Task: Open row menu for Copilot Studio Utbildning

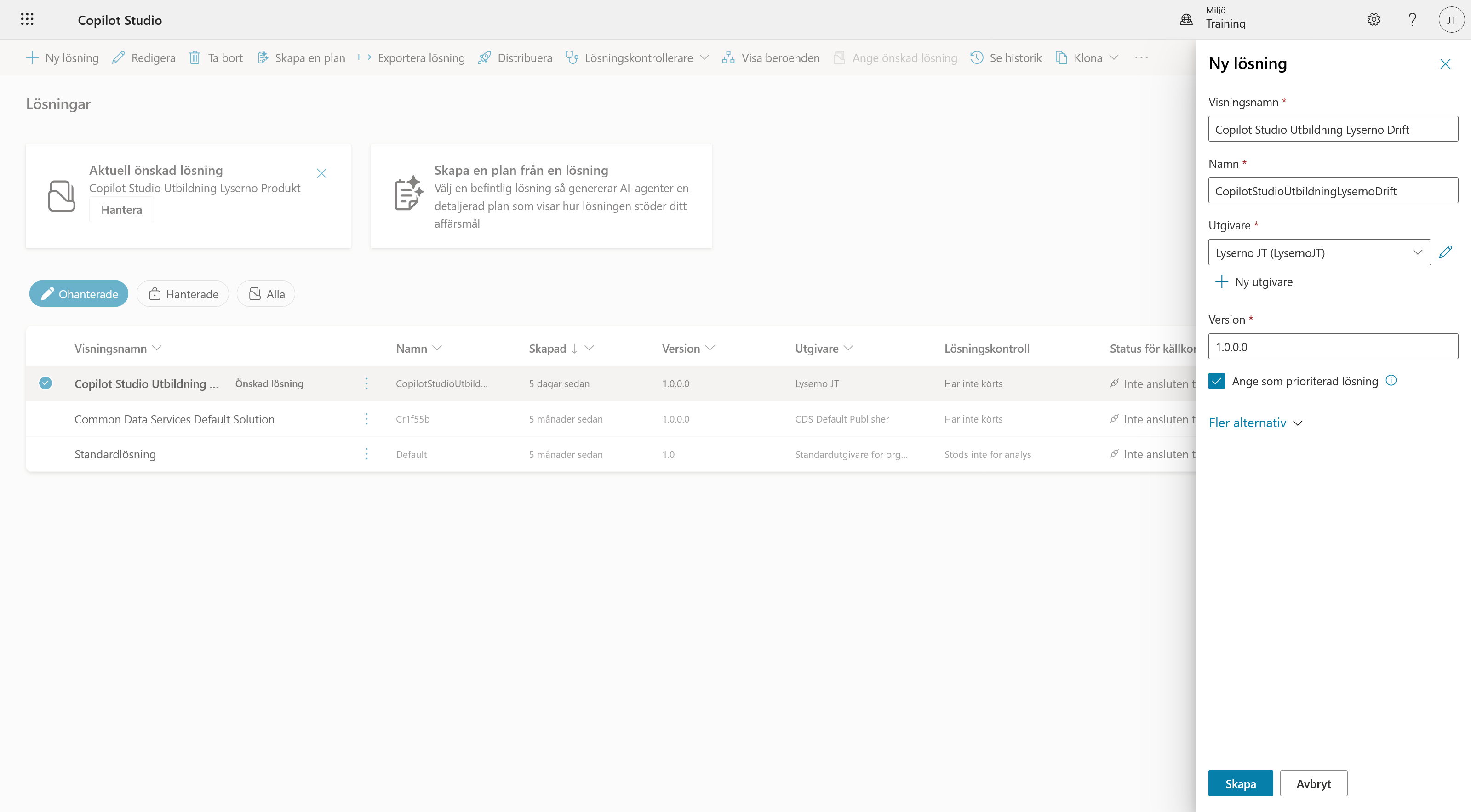Action: click(x=366, y=383)
